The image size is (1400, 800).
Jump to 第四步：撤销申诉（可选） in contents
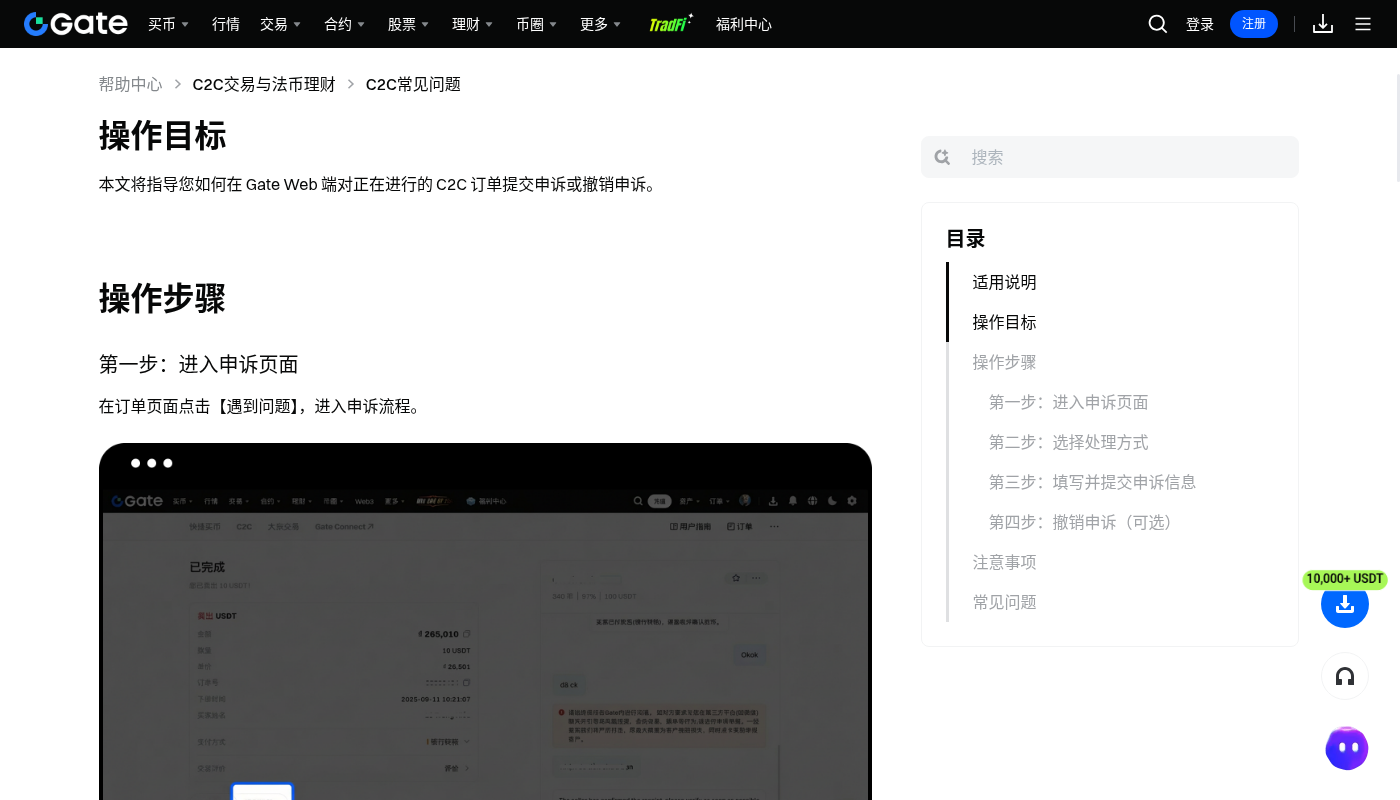click(x=1084, y=522)
